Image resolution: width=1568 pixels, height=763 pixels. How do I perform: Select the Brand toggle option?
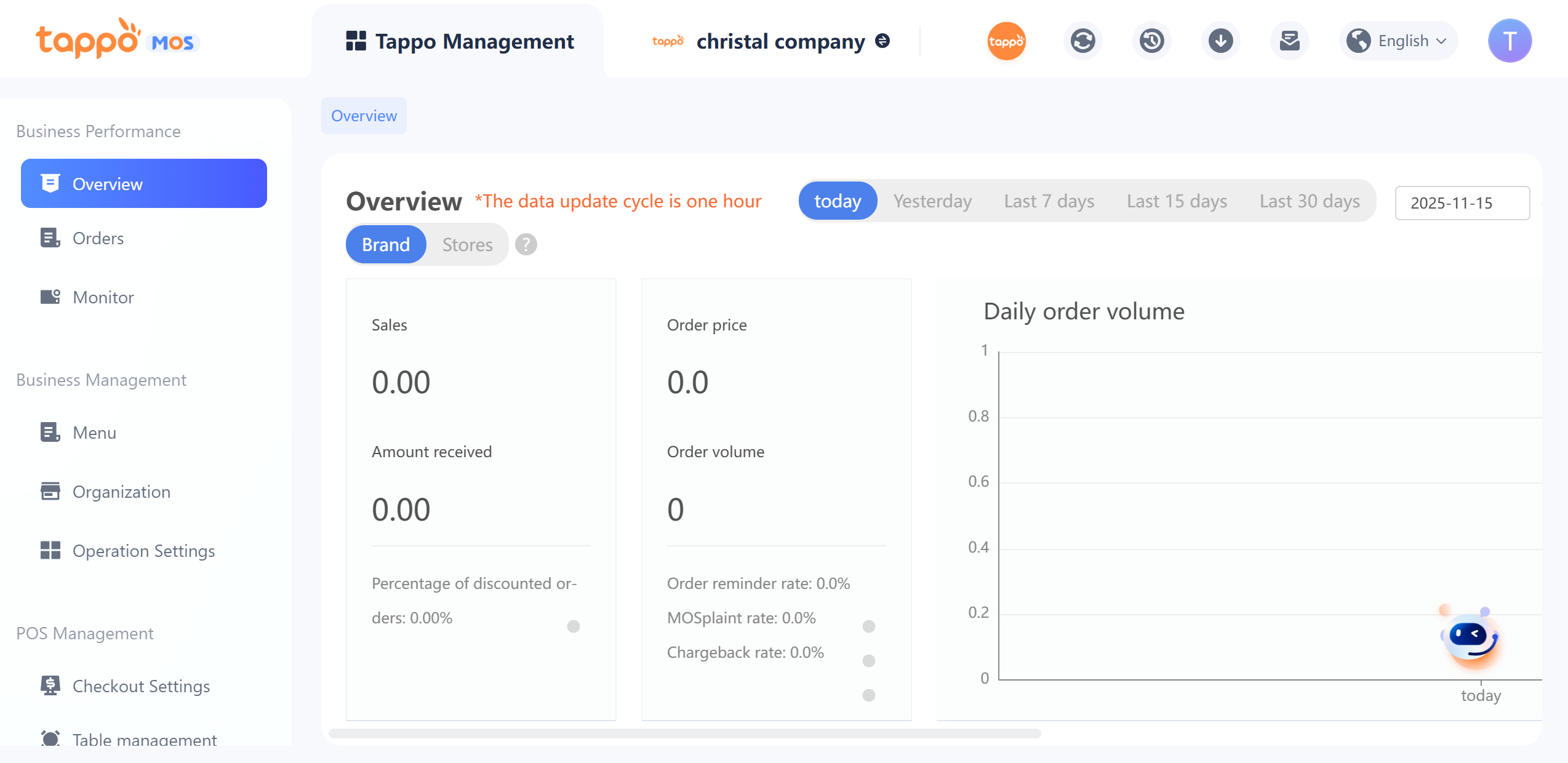pos(385,245)
